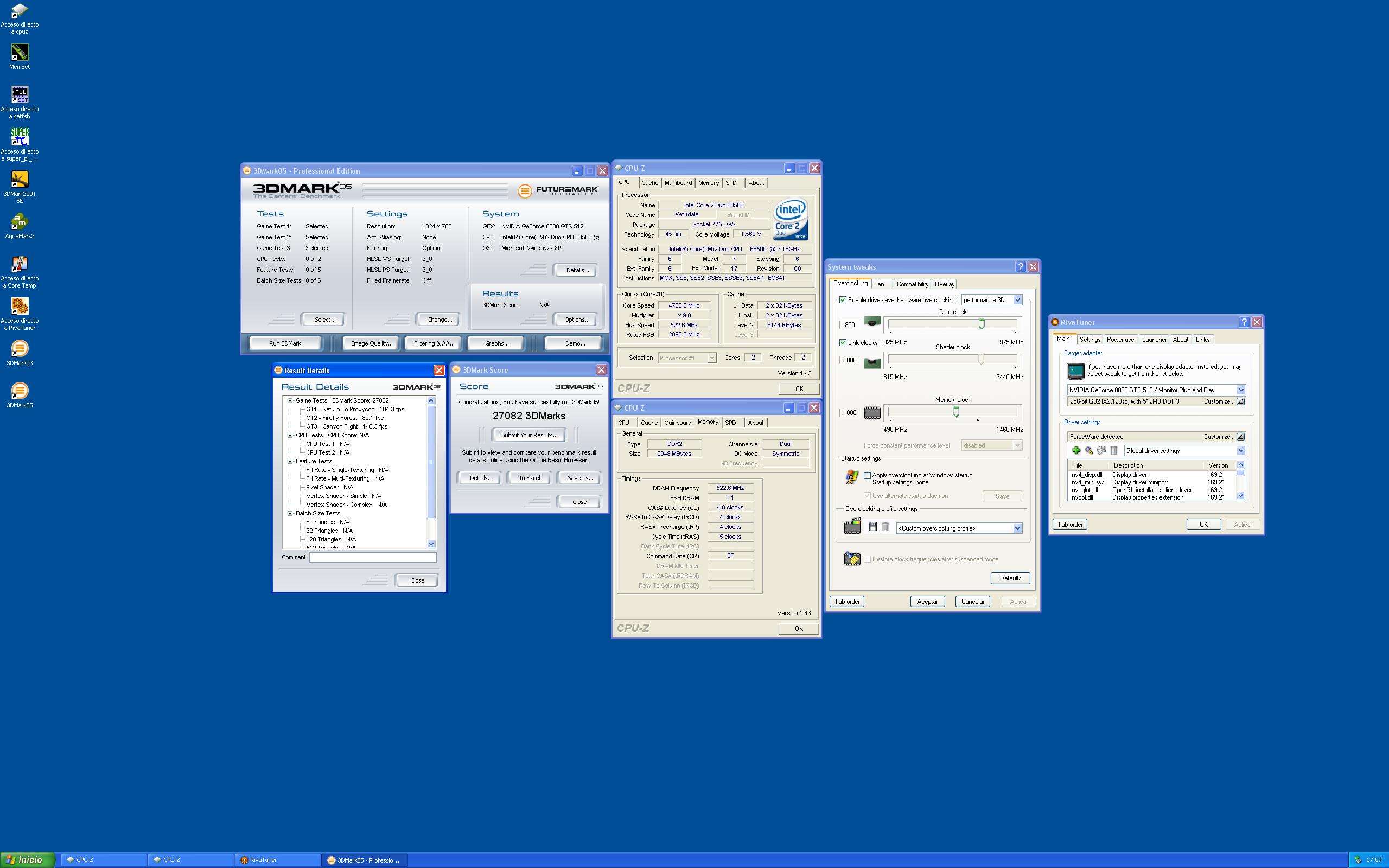The height and width of the screenshot is (868, 1389).
Task: Click scroll down arrow in Result Details tree
Action: (431, 544)
